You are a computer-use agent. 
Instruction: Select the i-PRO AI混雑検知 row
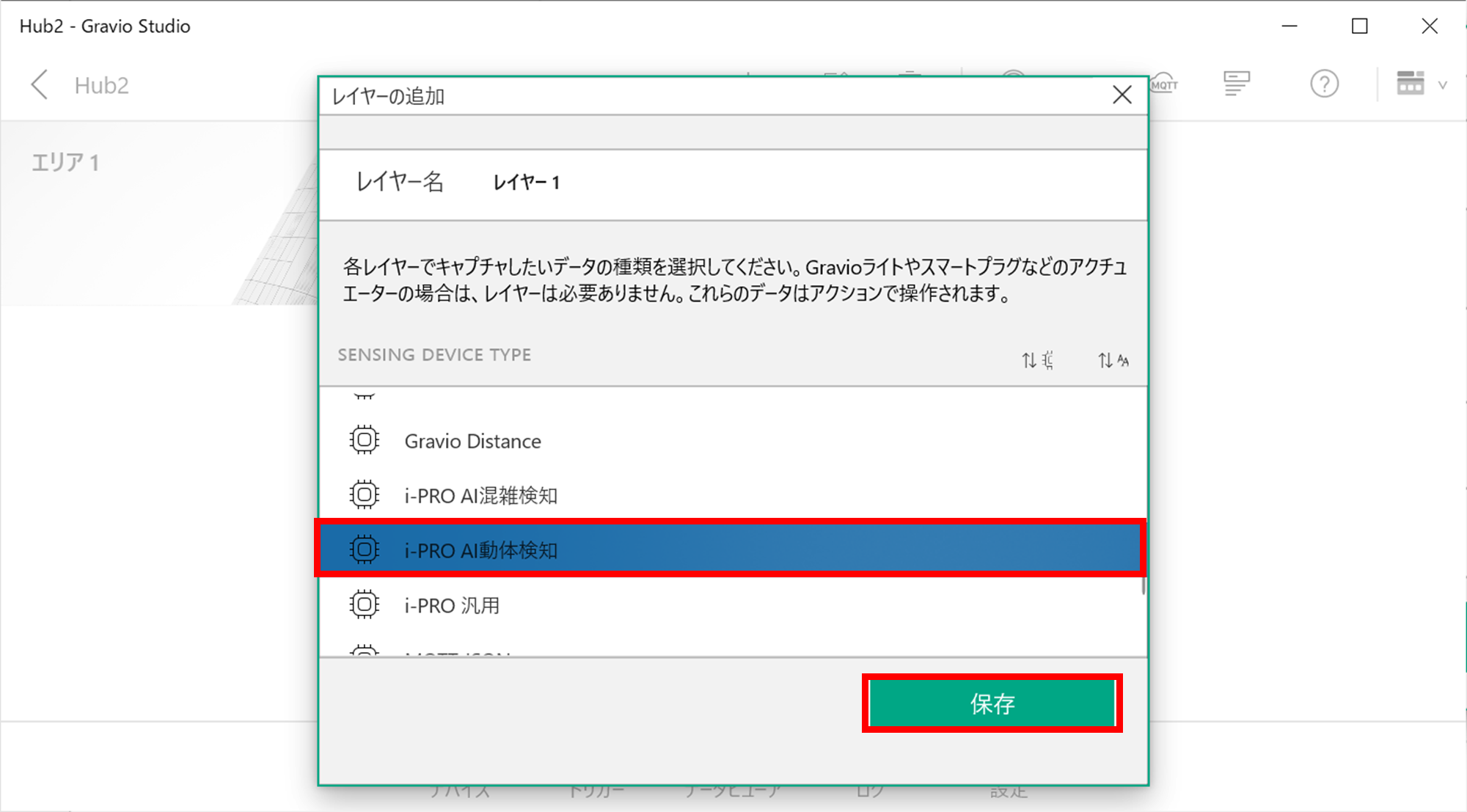point(731,495)
